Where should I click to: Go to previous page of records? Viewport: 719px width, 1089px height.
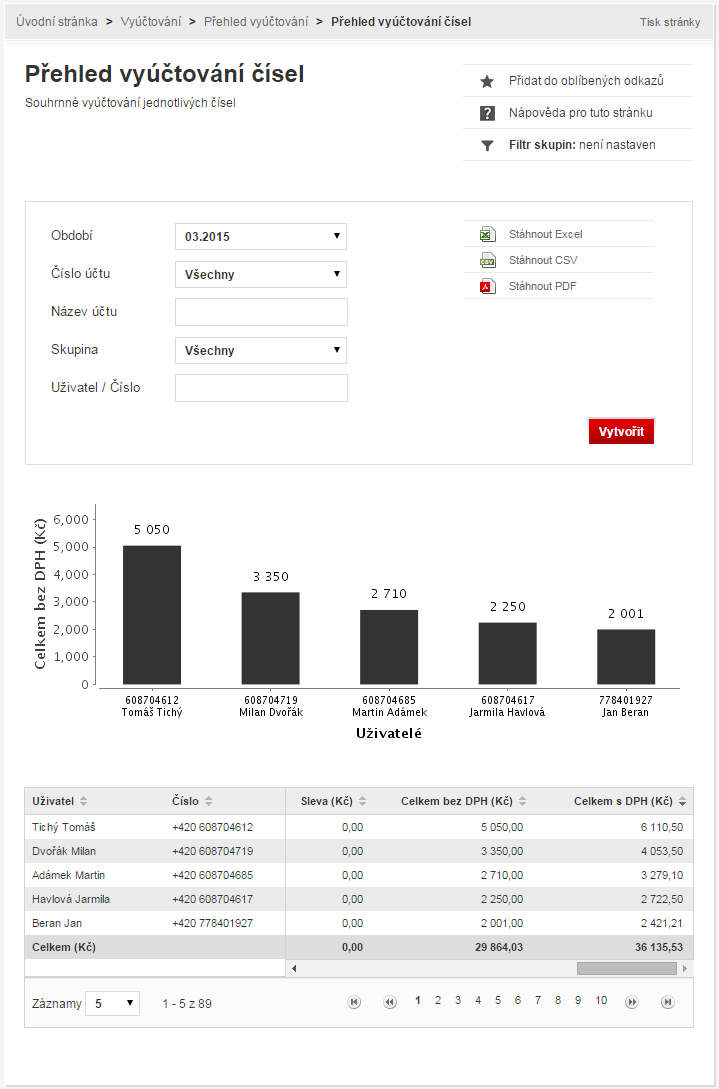(390, 1001)
